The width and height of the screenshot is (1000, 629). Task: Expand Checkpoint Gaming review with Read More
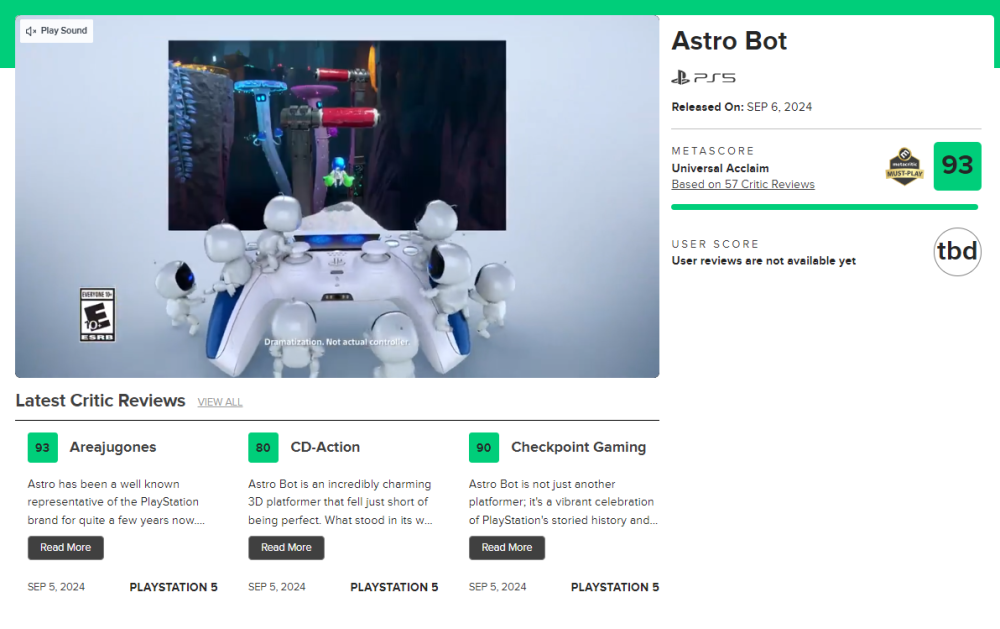coord(507,547)
